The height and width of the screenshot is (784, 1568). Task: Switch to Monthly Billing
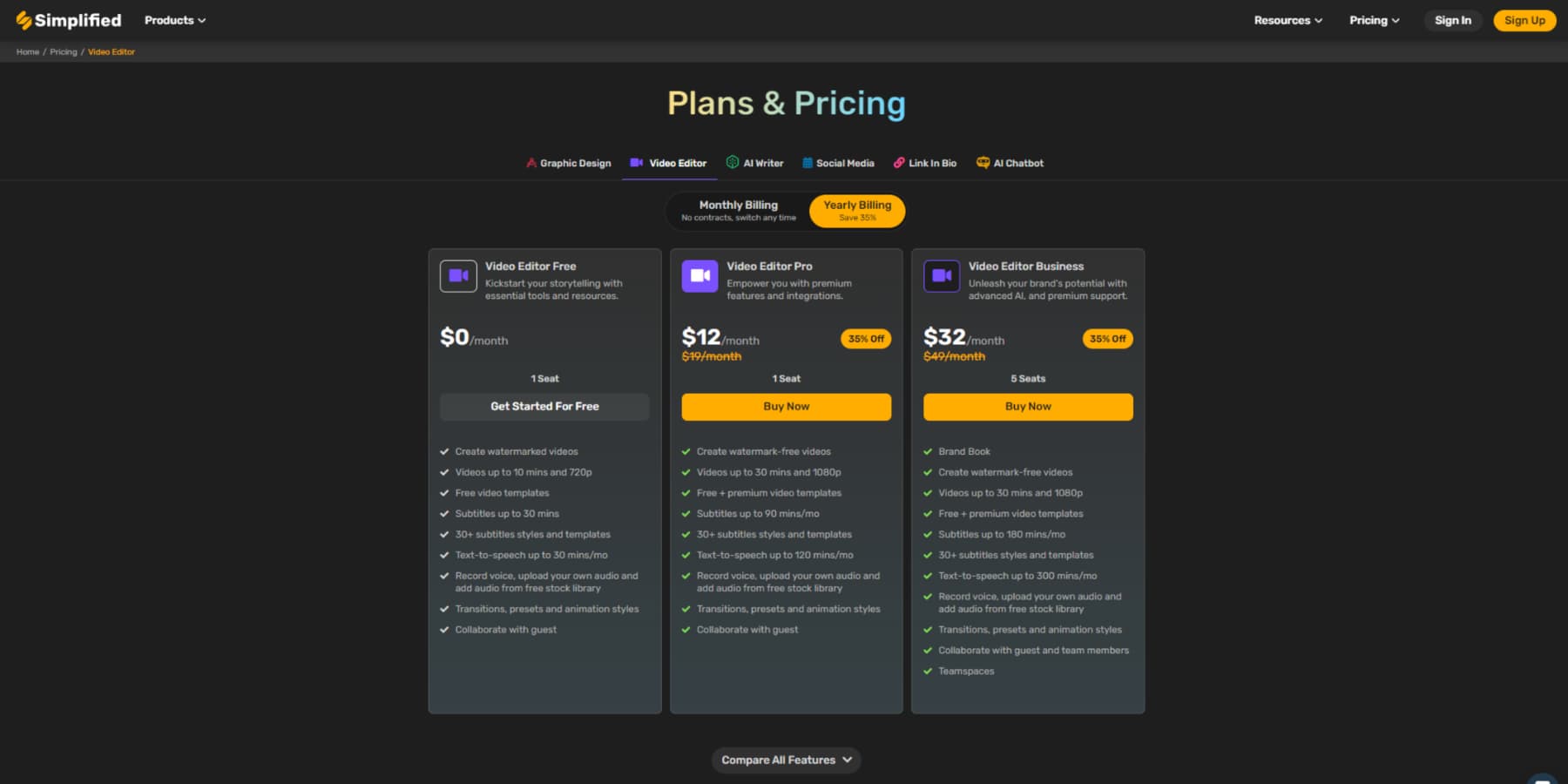738,210
